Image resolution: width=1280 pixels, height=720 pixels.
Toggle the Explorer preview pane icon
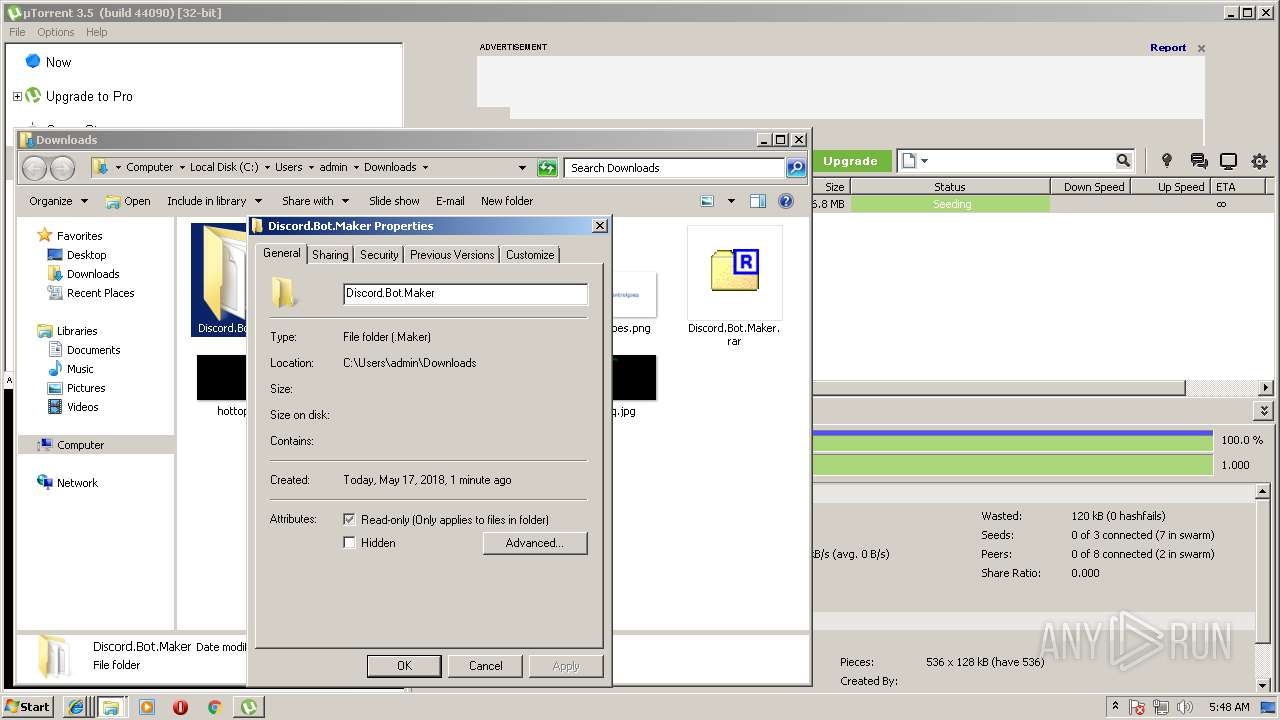(x=758, y=201)
